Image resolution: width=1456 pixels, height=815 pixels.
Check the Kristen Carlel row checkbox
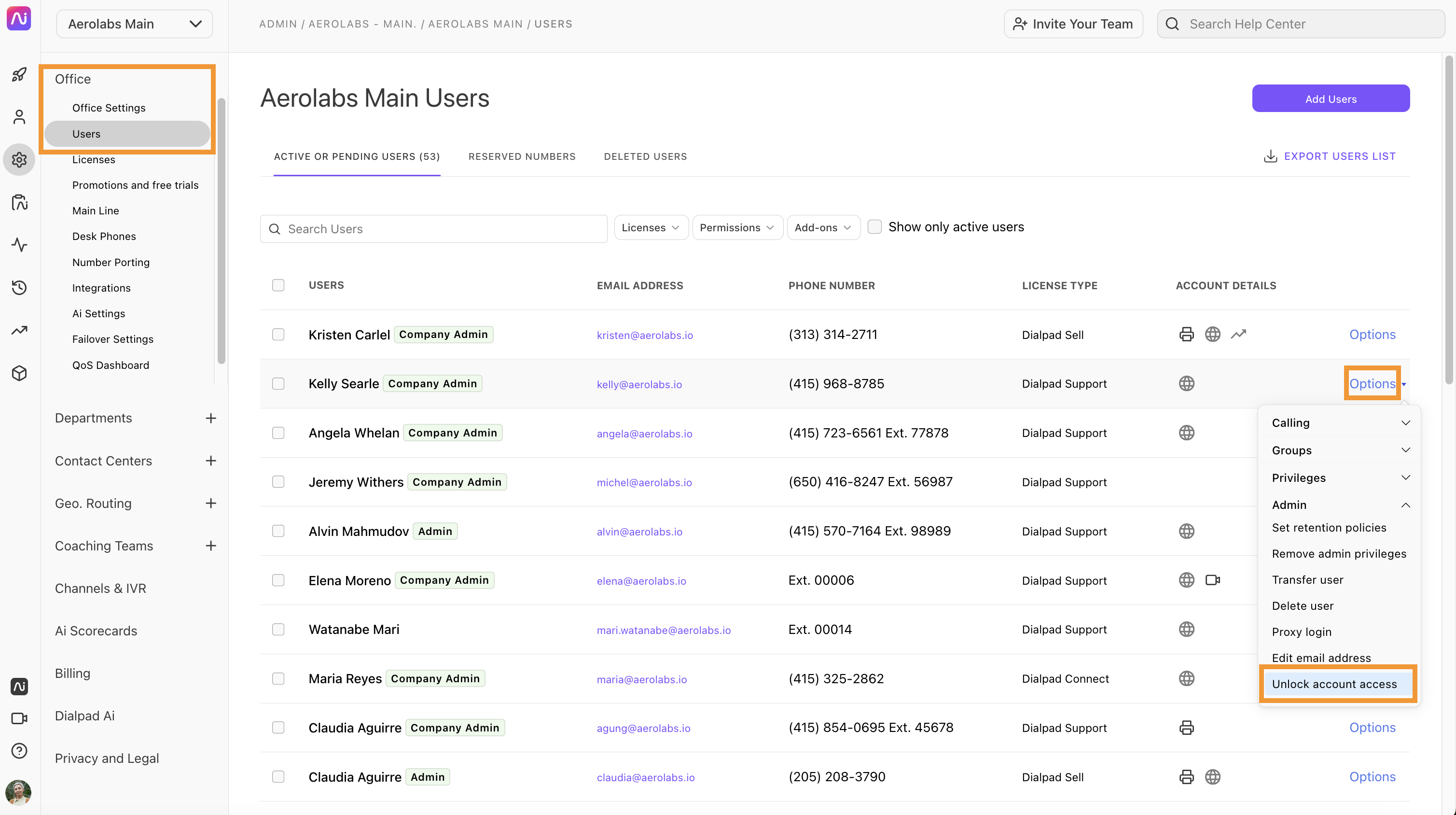click(x=278, y=333)
